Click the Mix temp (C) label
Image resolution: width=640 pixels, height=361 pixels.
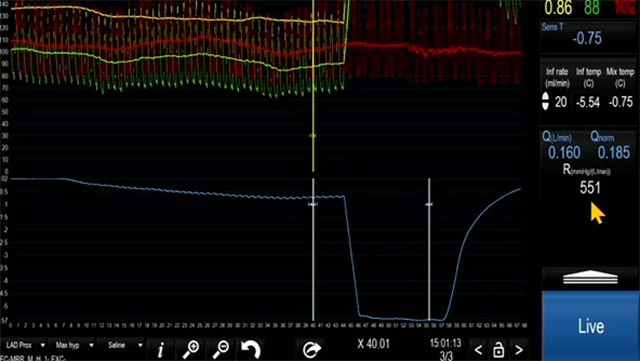pos(620,78)
